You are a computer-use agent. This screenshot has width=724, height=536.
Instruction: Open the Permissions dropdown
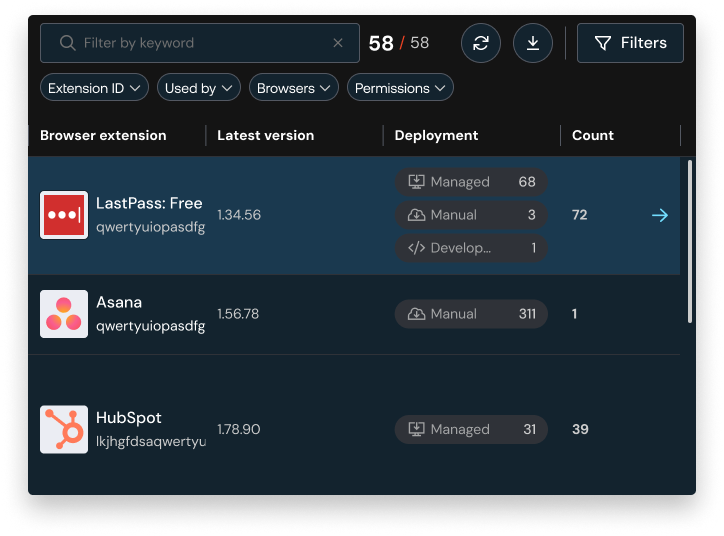400,88
